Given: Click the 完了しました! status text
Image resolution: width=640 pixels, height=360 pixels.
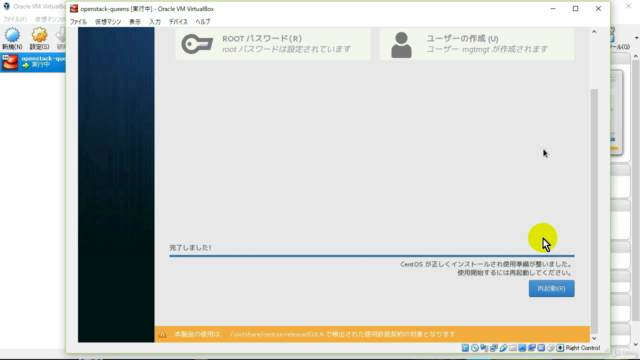Looking at the screenshot, I should coord(190,247).
